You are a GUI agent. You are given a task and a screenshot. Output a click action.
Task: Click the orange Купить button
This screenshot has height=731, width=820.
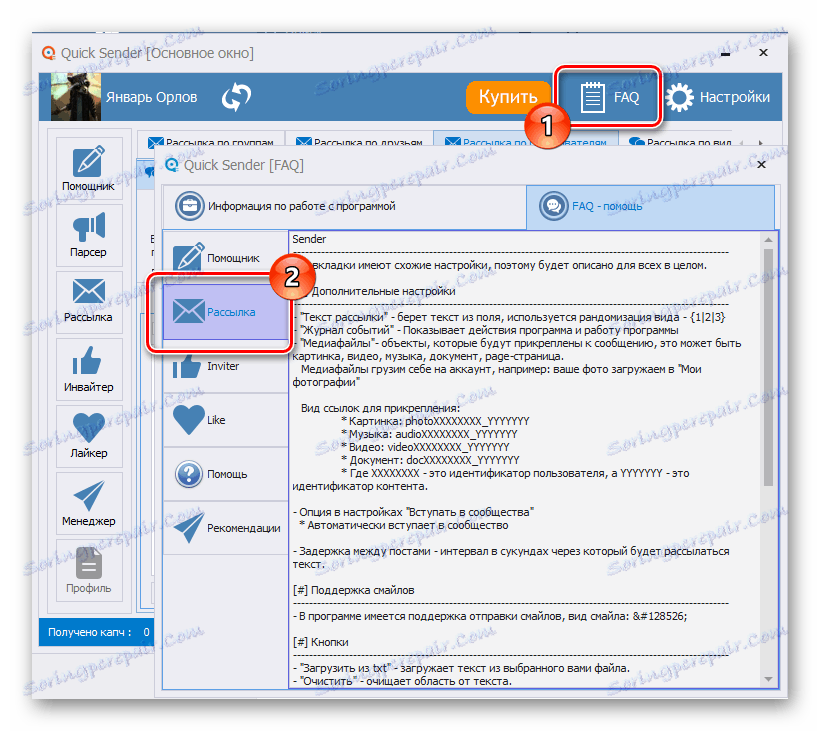tap(508, 97)
